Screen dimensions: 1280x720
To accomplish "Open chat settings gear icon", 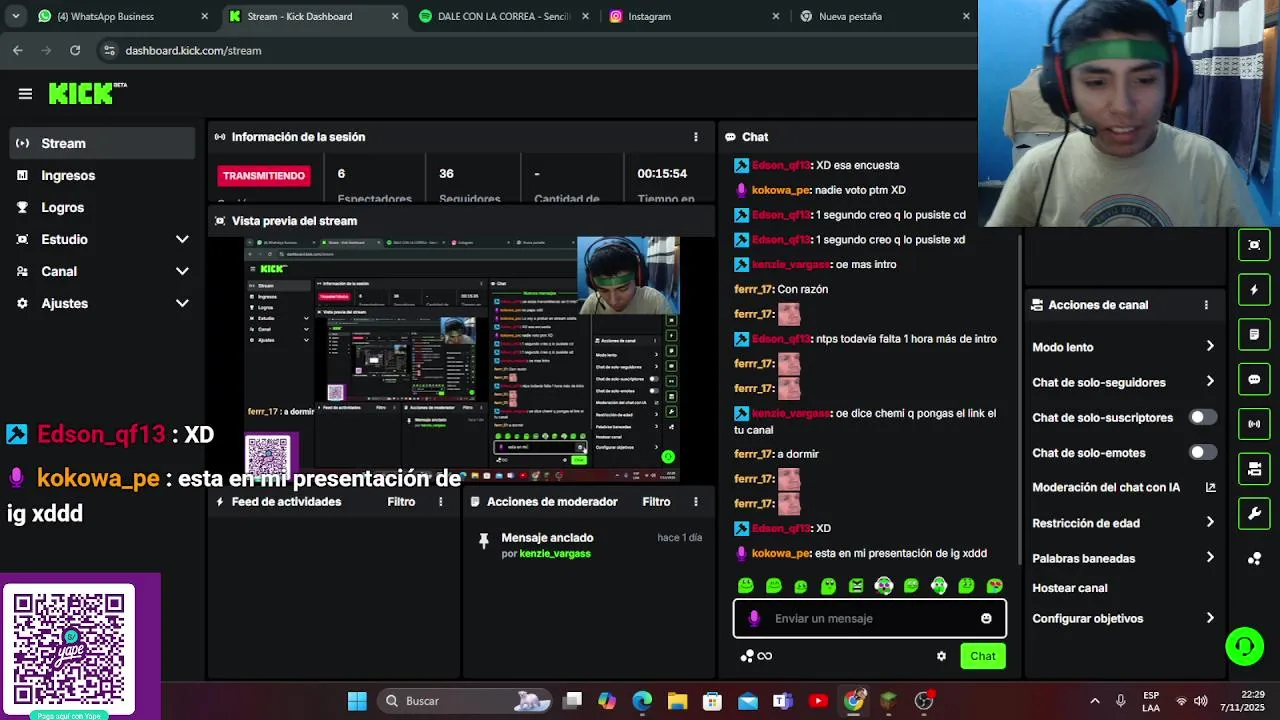I will click(x=941, y=656).
